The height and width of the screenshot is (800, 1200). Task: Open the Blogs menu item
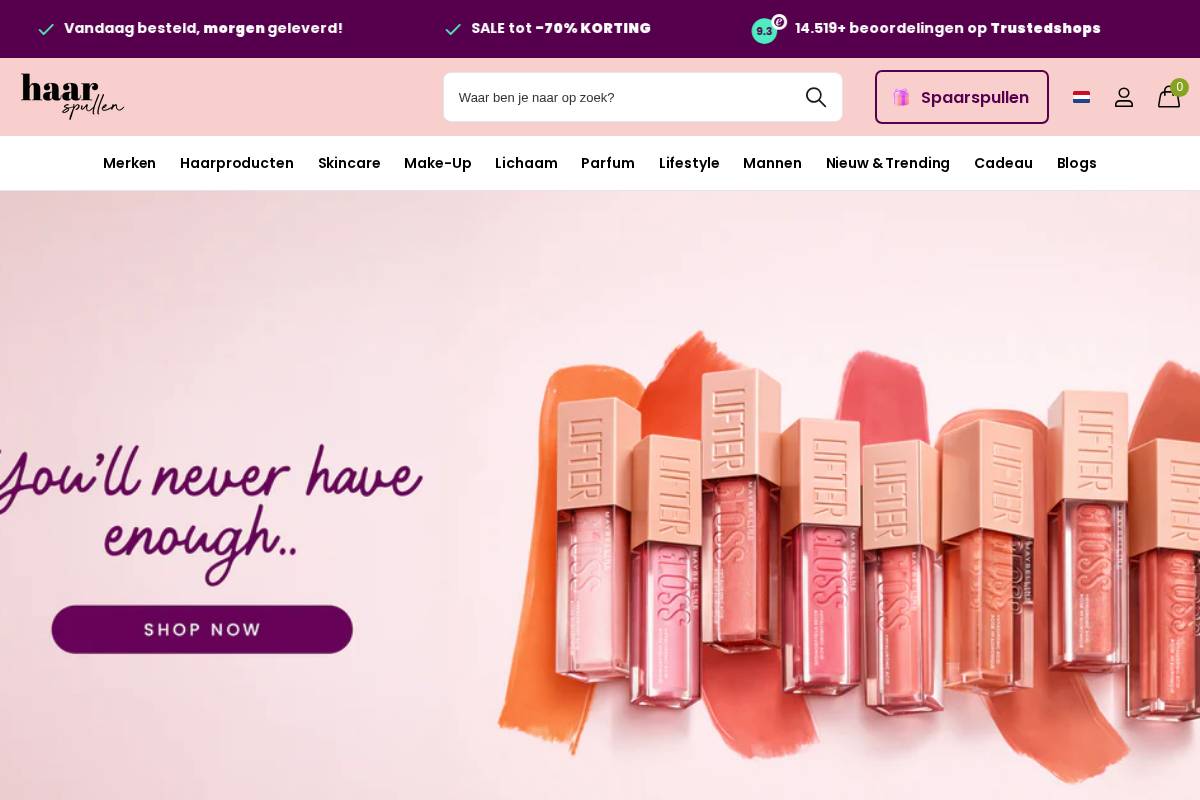[1077, 163]
